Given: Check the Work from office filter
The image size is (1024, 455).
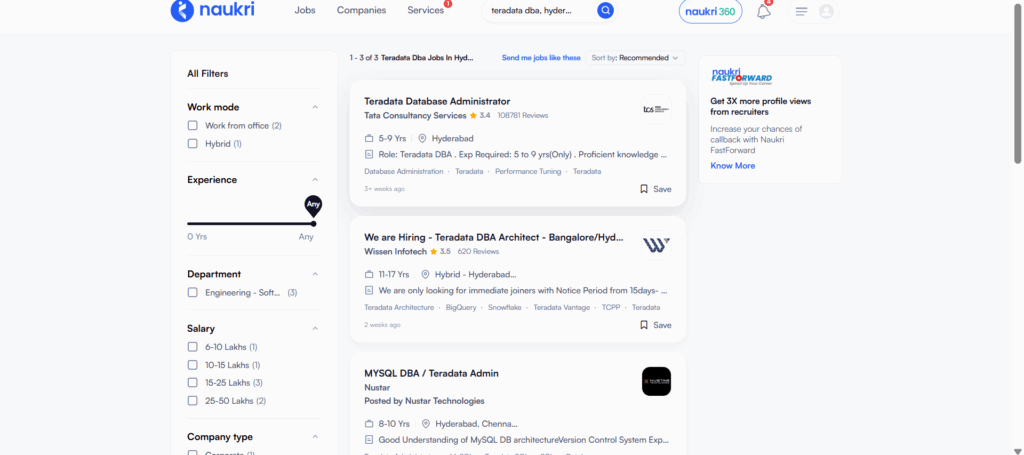Looking at the screenshot, I should pos(193,126).
